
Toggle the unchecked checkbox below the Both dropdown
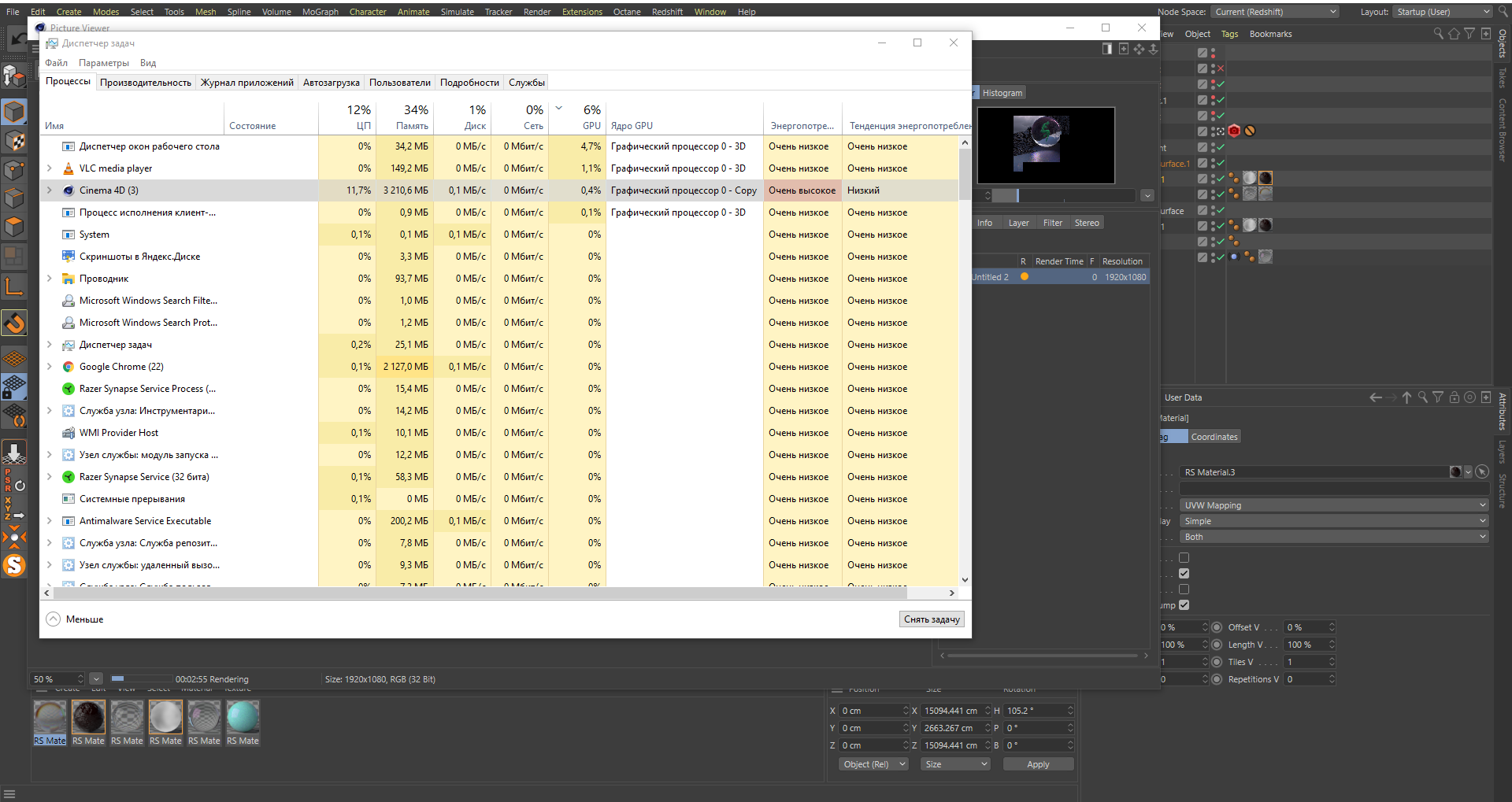click(x=1184, y=558)
